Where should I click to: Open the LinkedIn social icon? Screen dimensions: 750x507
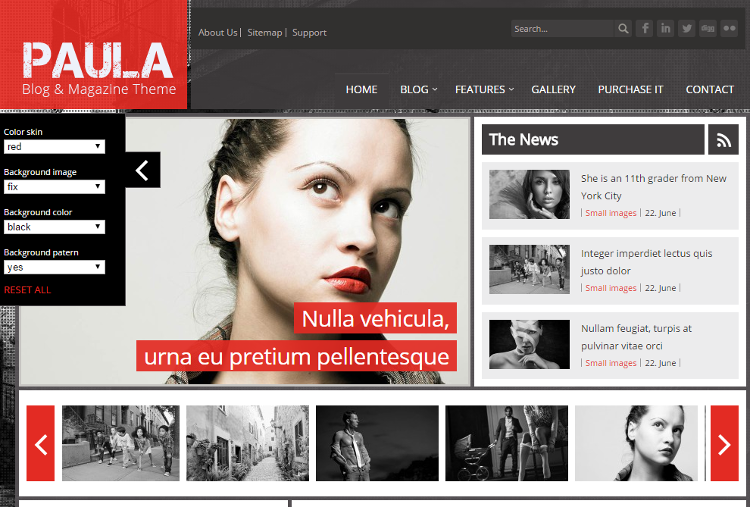666,29
